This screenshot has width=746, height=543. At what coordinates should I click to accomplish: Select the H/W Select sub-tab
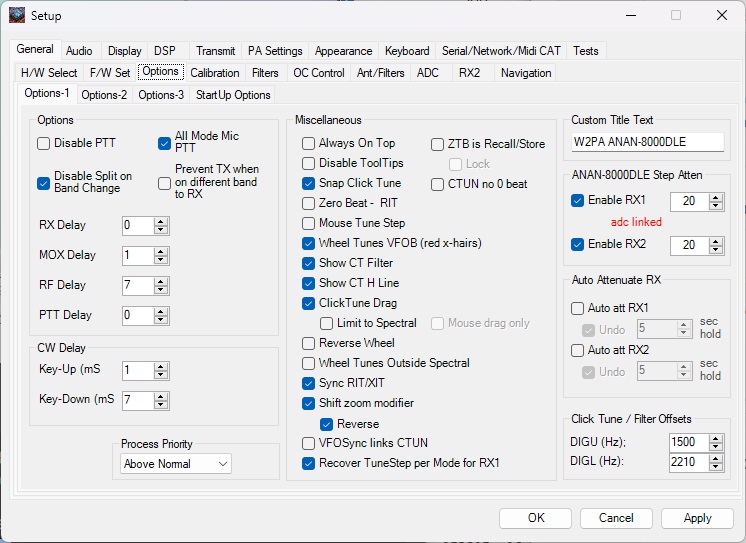[x=49, y=73]
